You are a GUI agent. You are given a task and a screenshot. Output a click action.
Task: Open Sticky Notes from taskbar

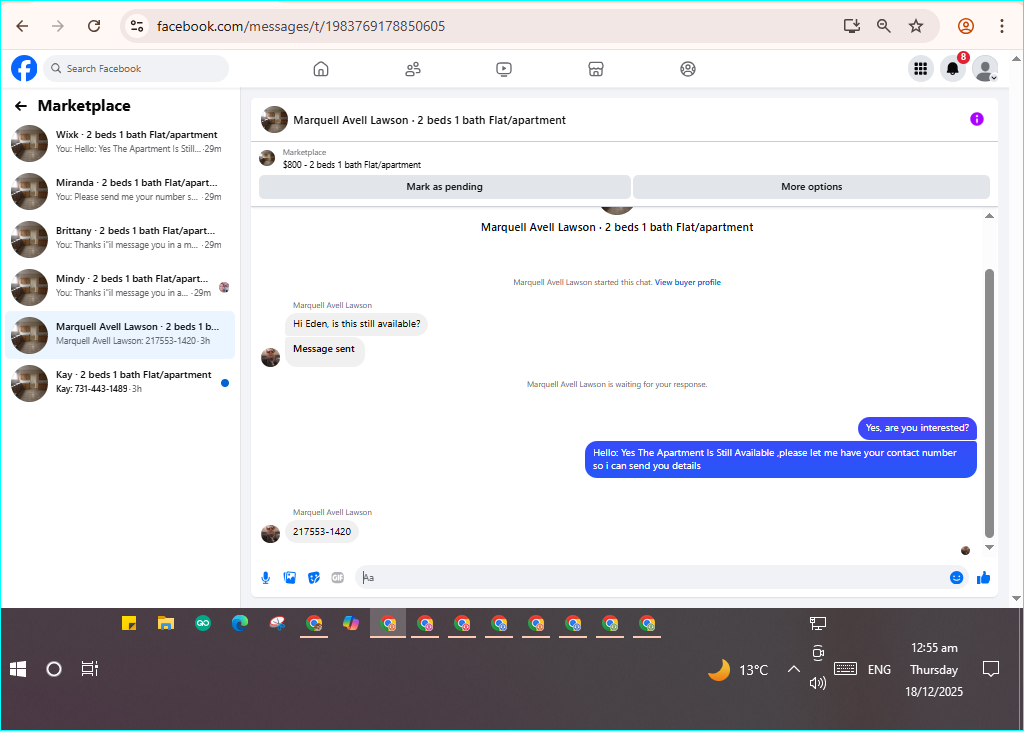(129, 623)
